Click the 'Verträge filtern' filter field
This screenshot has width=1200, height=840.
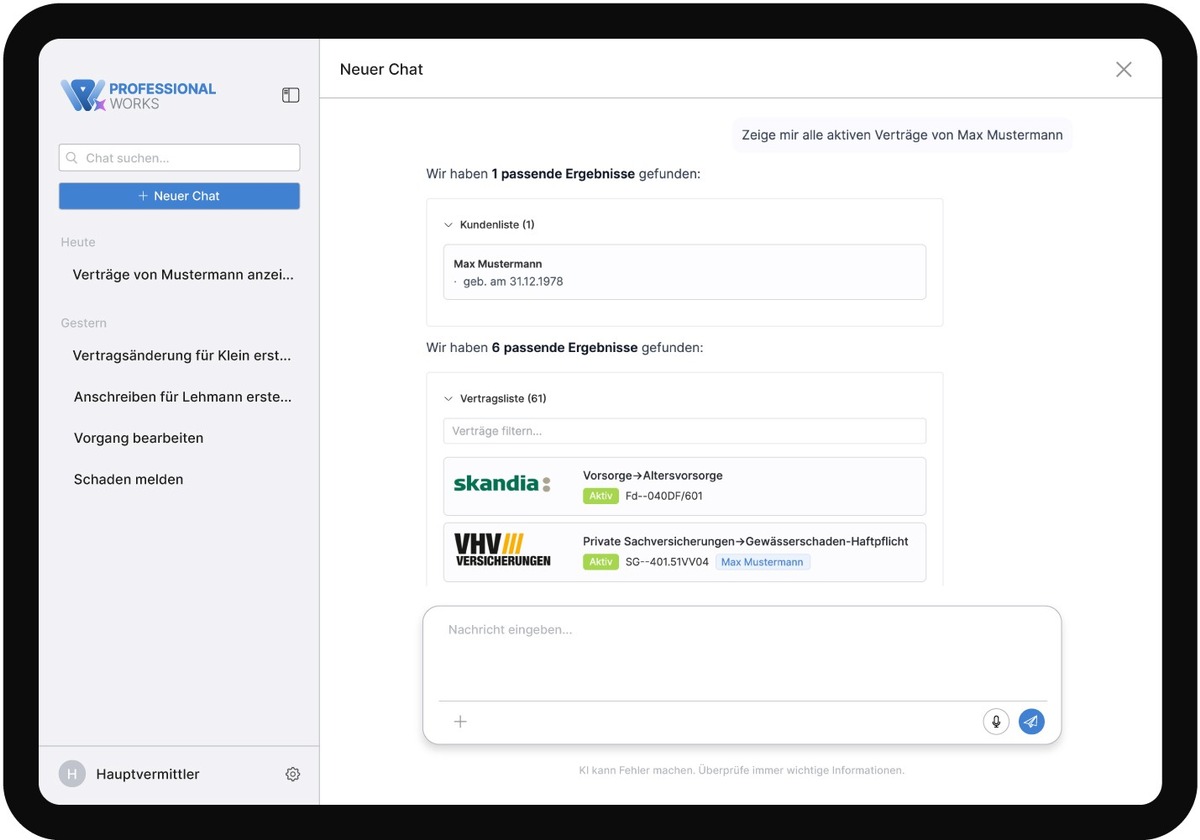click(x=684, y=431)
